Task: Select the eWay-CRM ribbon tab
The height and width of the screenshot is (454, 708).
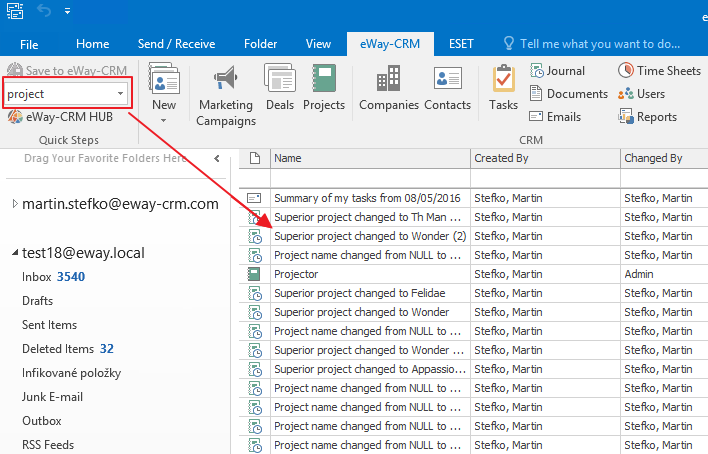Action: pyautogui.click(x=390, y=44)
